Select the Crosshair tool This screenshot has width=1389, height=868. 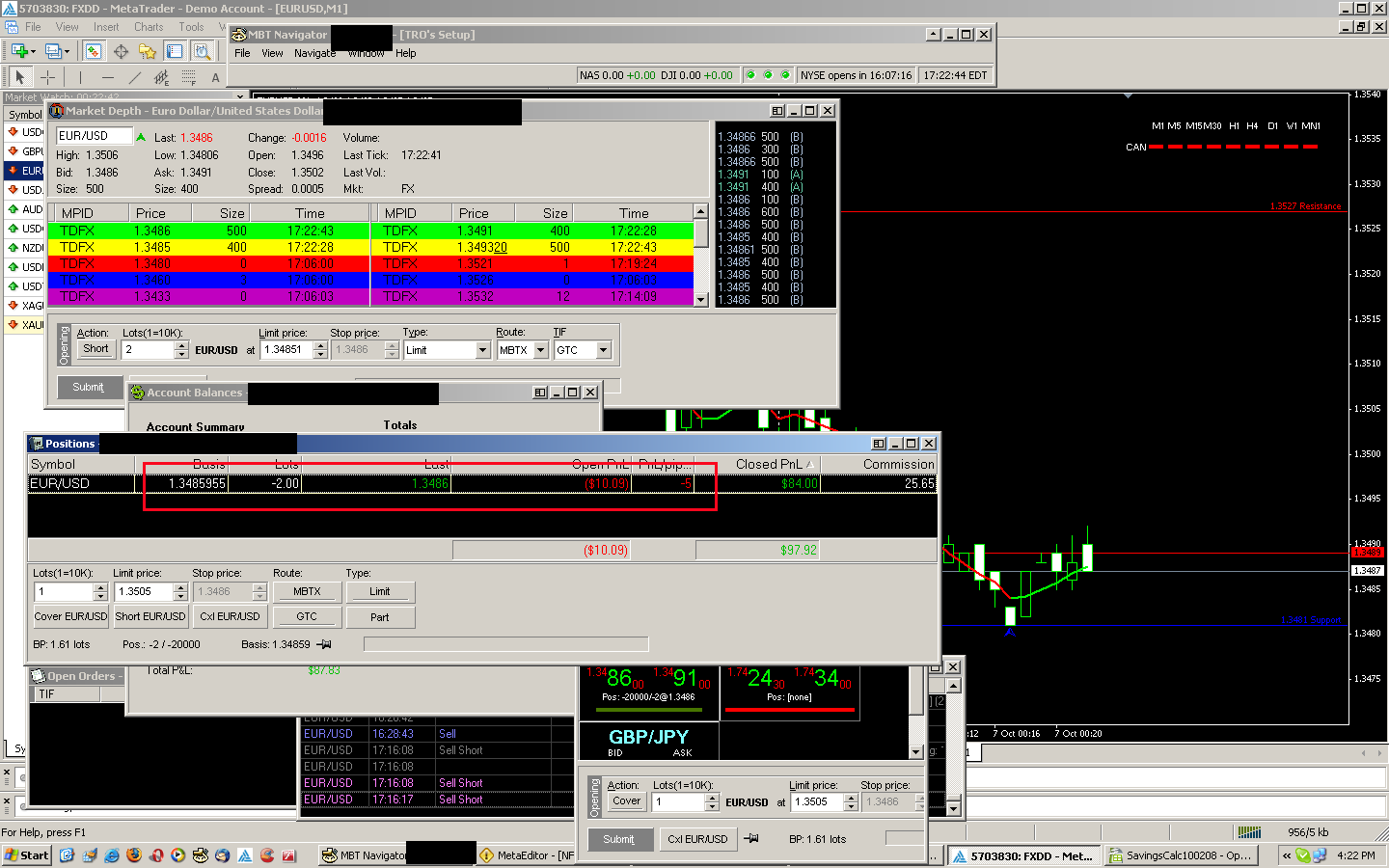(47, 77)
